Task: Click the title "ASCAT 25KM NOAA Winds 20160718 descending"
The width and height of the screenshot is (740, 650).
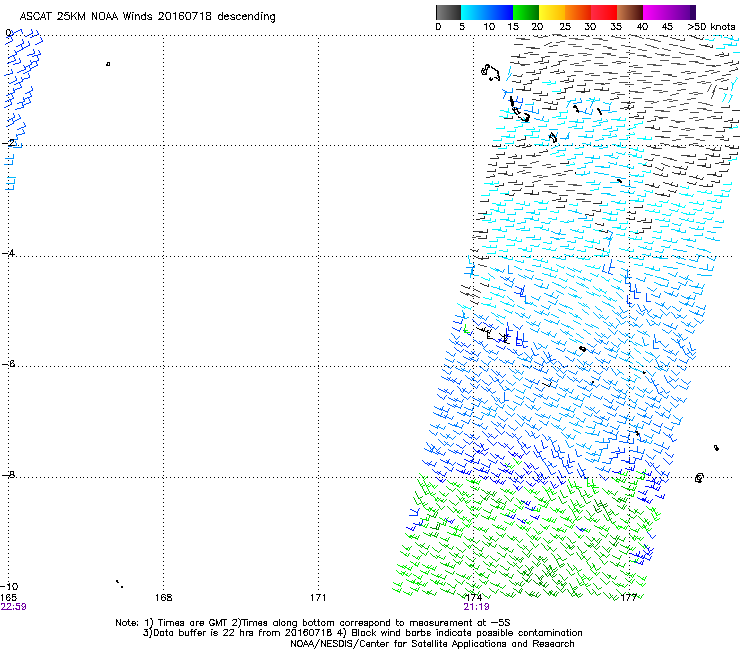Action: (x=147, y=17)
